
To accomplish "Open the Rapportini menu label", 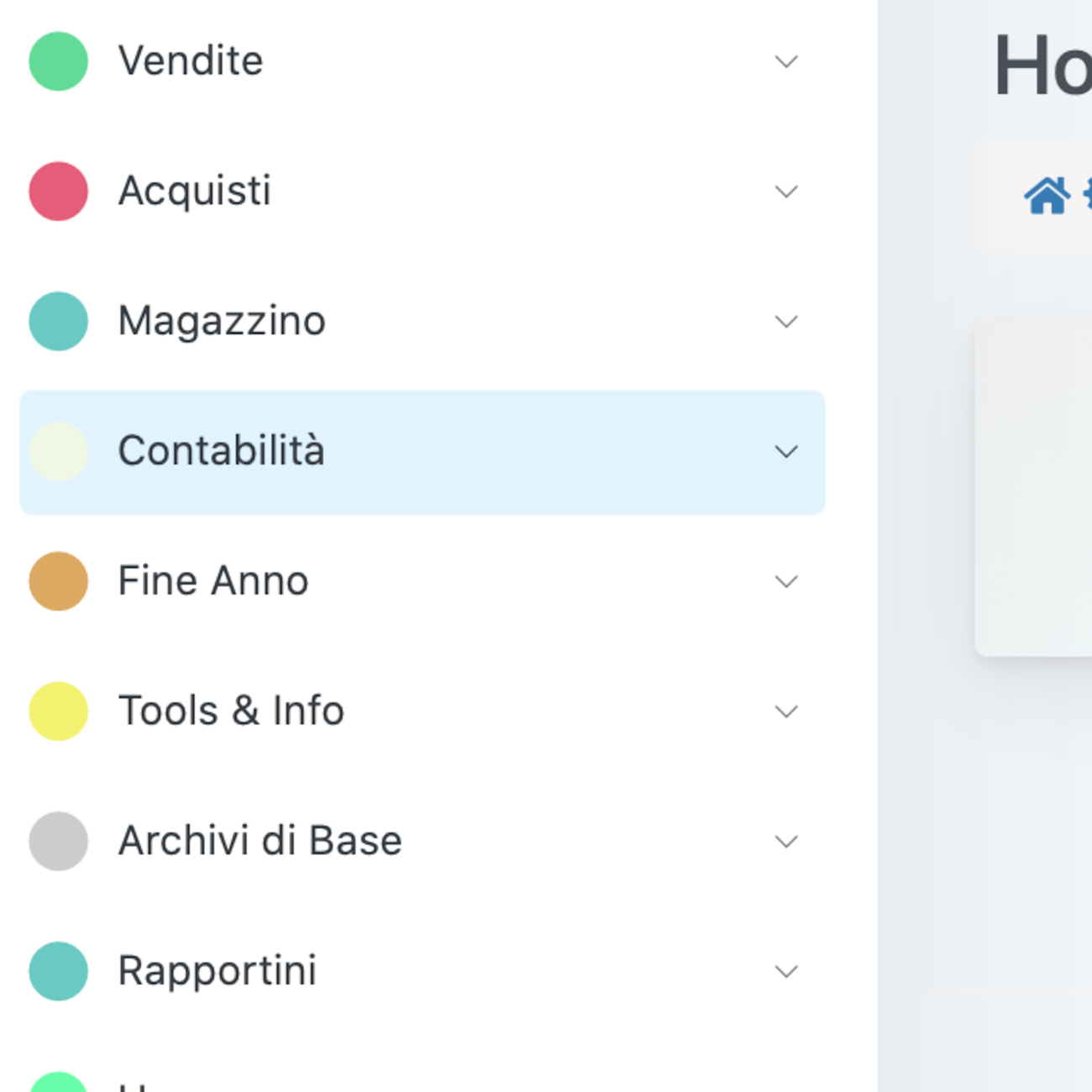I will click(x=218, y=971).
